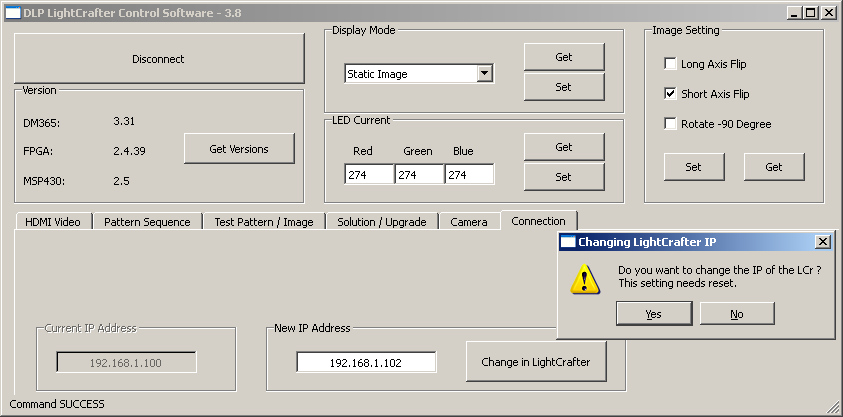This screenshot has height=417, width=843.
Task: Click the Static Image combo box text
Action: click(377, 74)
